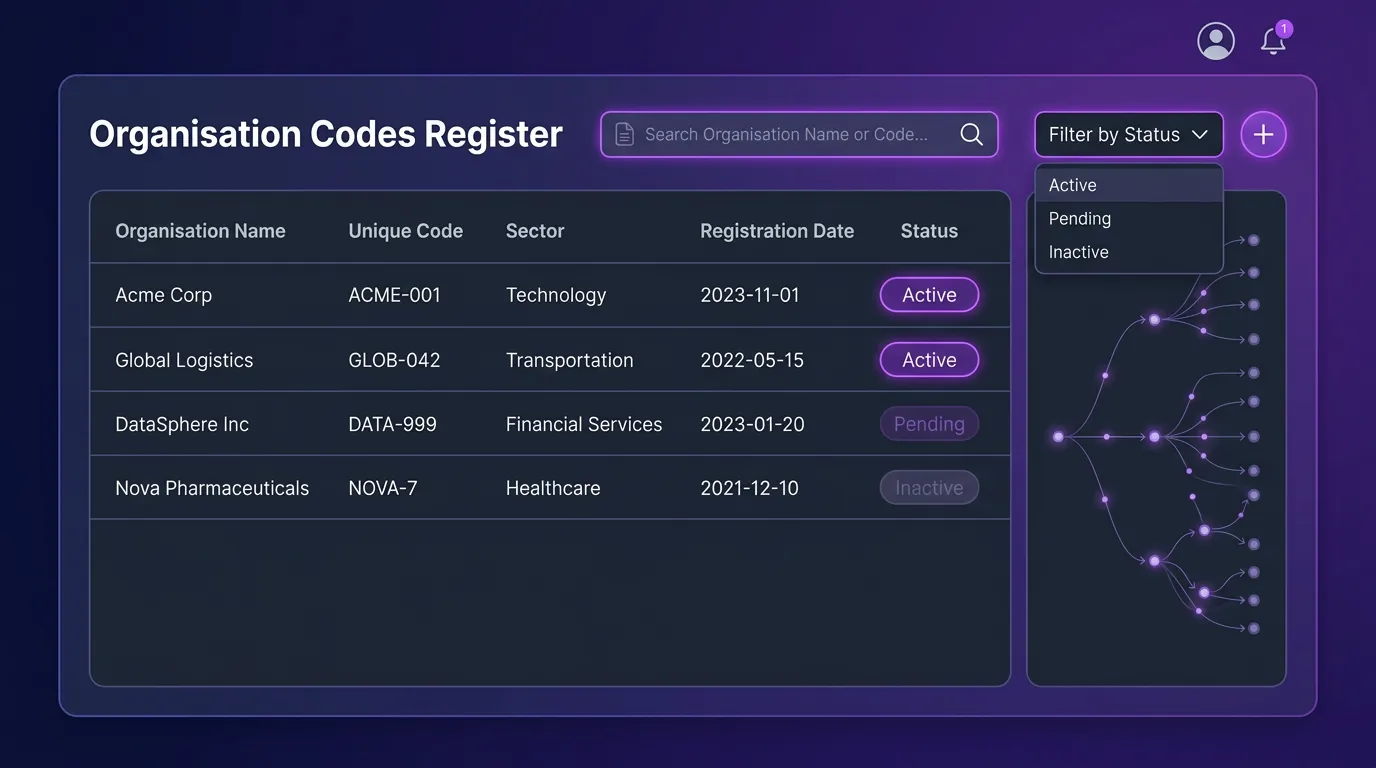Toggle the Active status pill for Acme Corp
The height and width of the screenshot is (768, 1376).
(x=929, y=294)
